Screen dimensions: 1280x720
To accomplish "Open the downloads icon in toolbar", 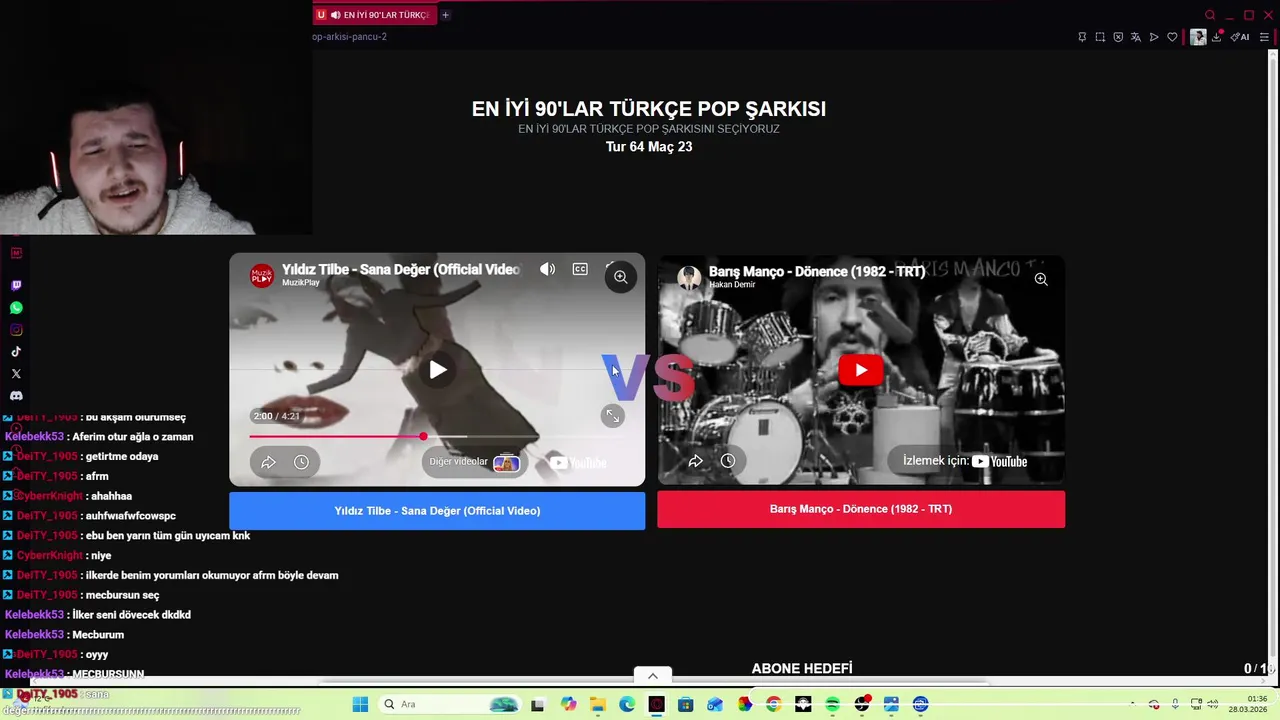I will pos(1217,37).
